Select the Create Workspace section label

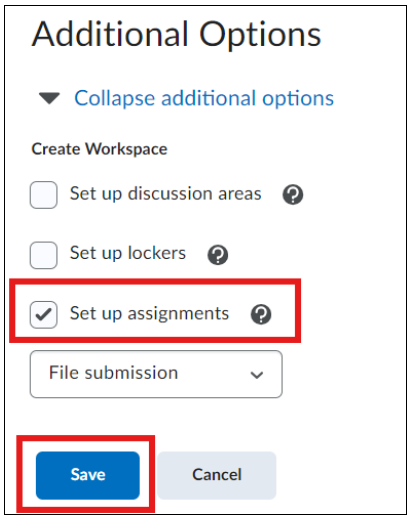(x=99, y=149)
